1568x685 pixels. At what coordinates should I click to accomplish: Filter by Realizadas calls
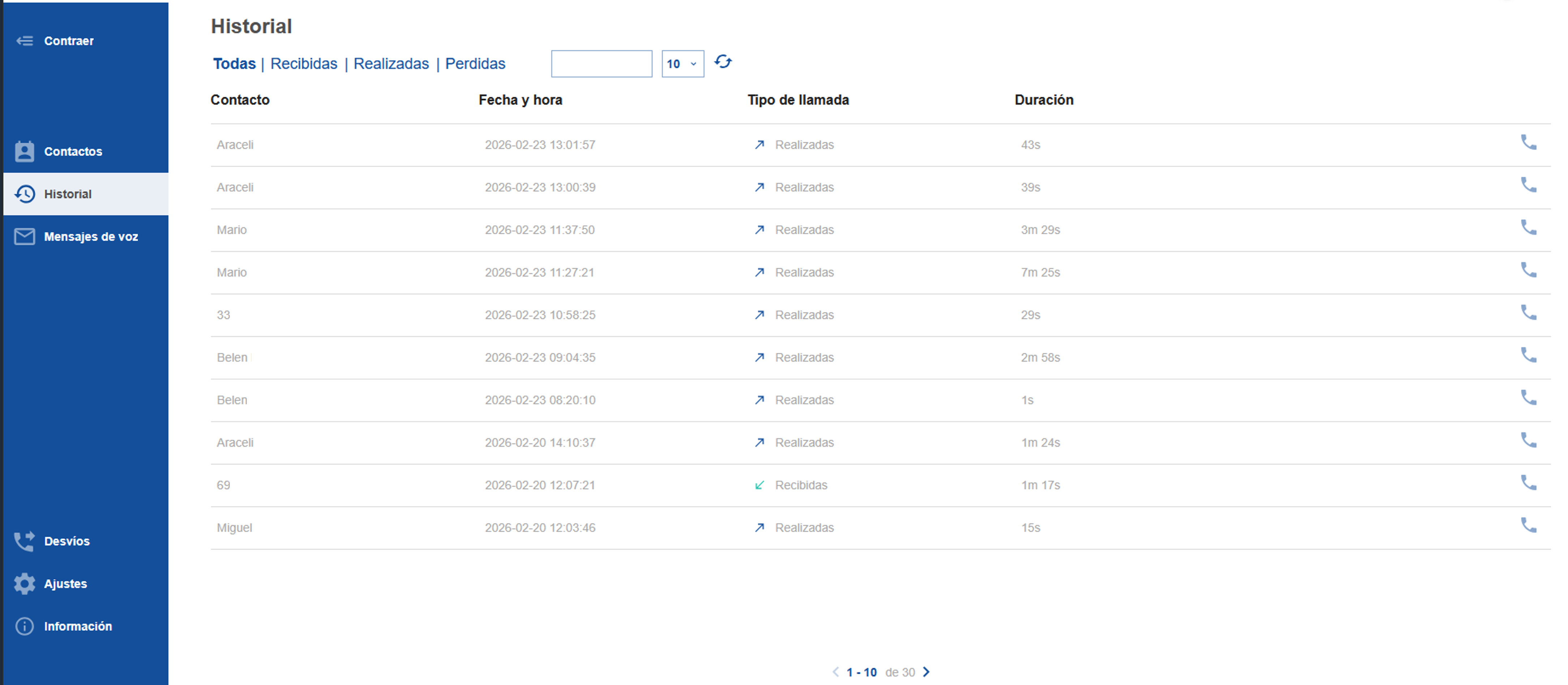pyautogui.click(x=391, y=64)
